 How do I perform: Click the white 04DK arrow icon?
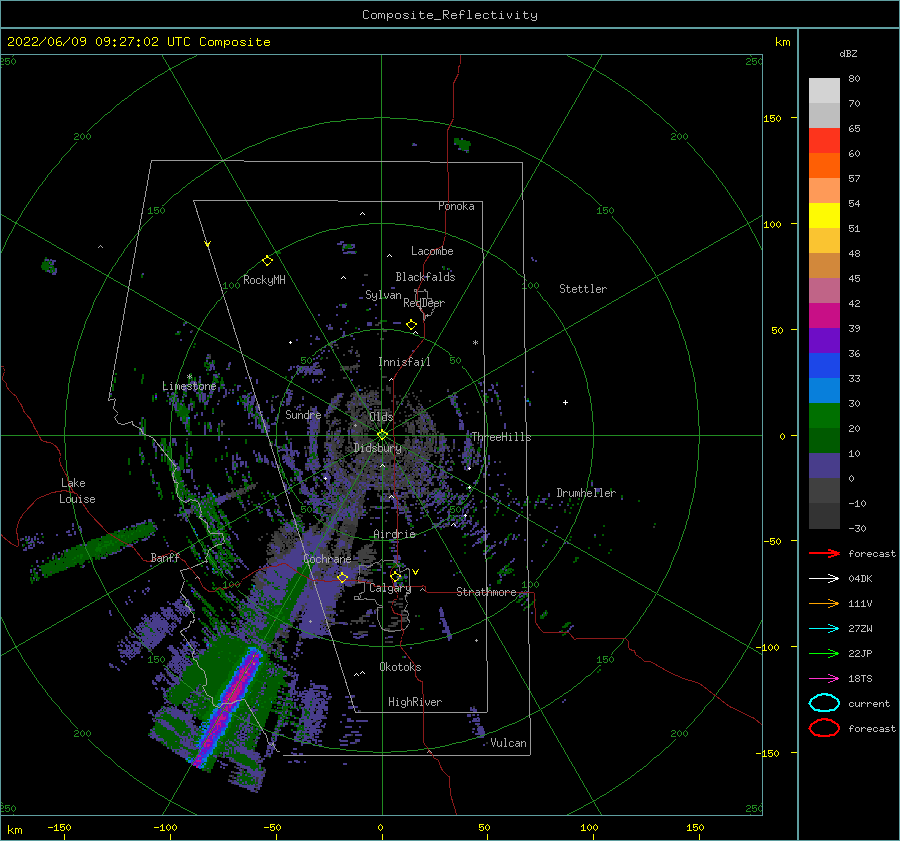[x=824, y=579]
